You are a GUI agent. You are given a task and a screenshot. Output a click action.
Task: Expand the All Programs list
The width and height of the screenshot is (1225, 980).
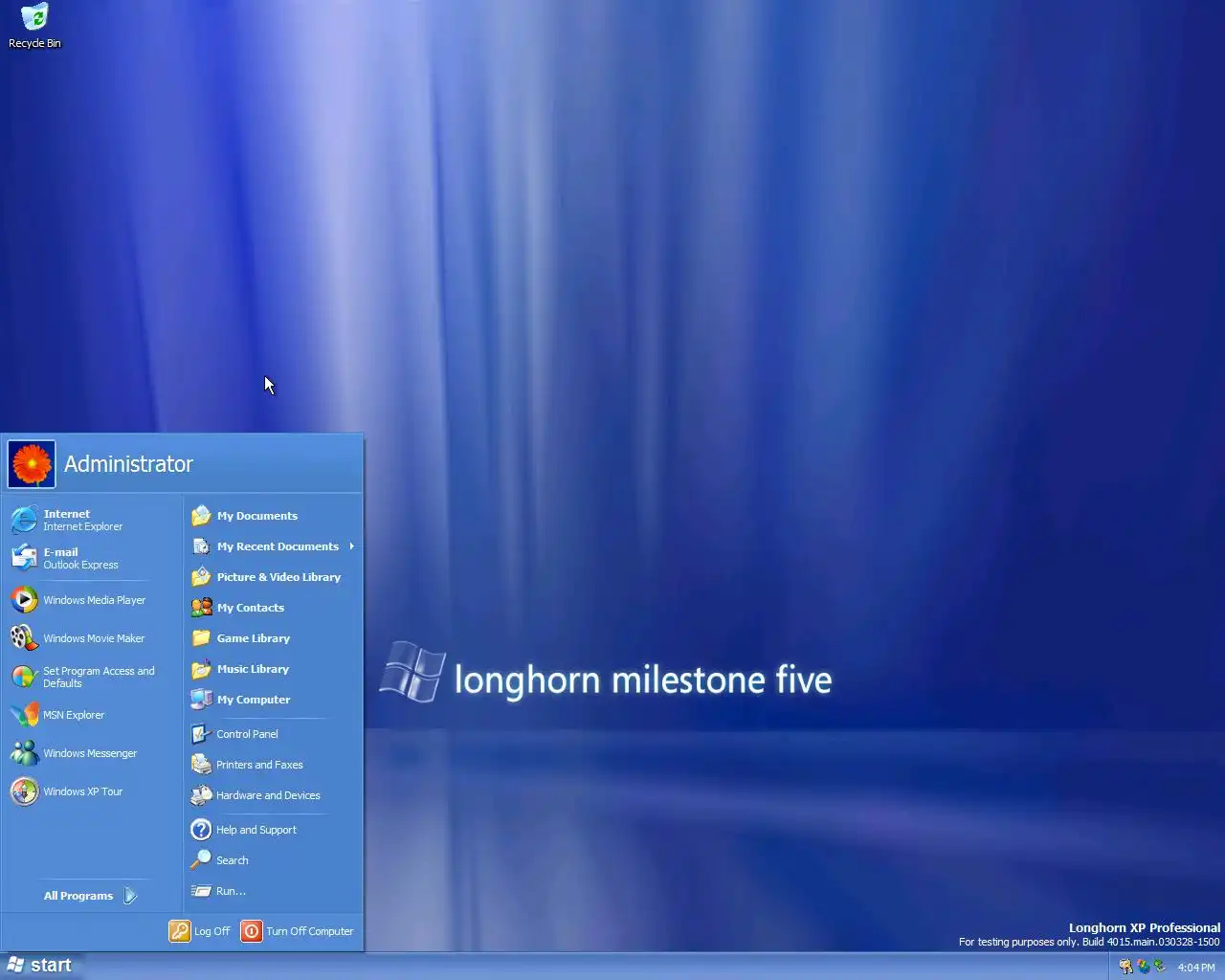pyautogui.click(x=92, y=896)
